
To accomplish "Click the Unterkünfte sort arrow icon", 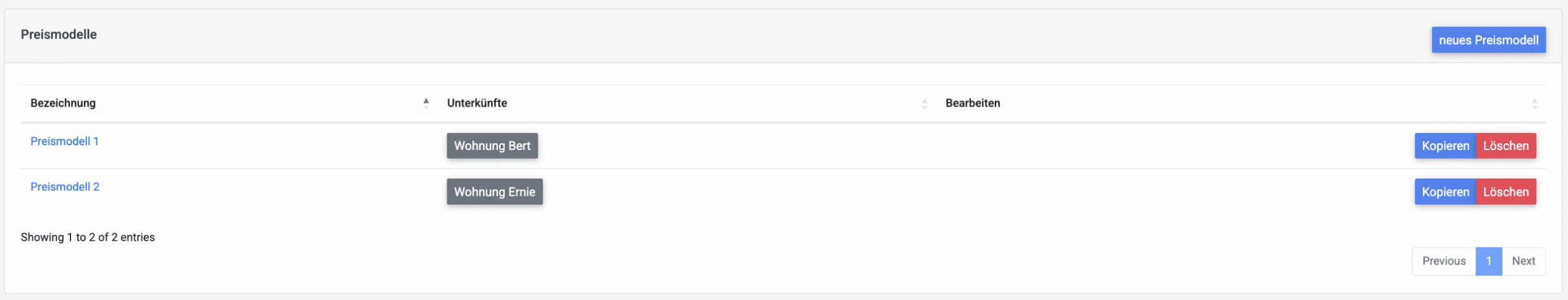I will point(924,103).
